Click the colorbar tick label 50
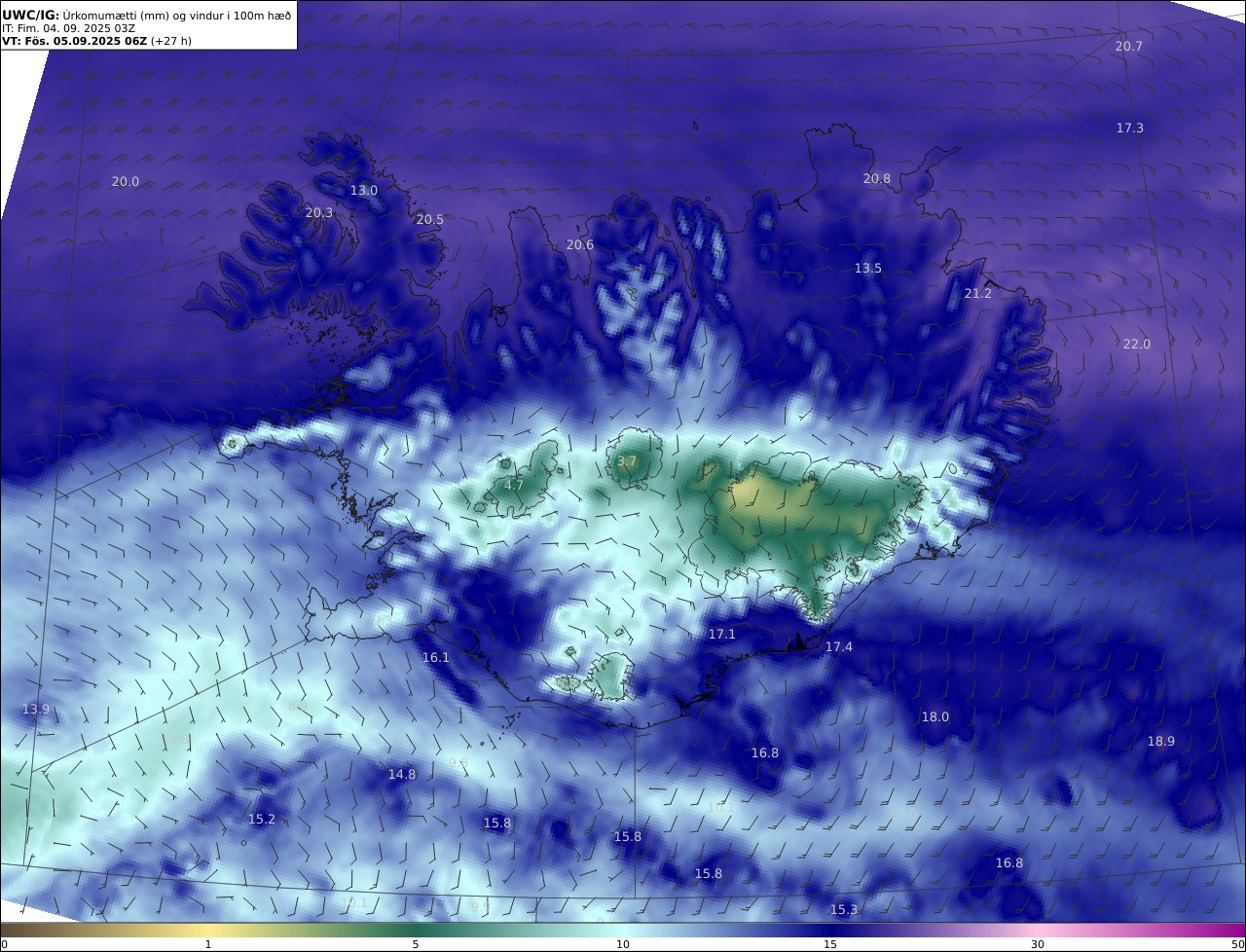Screen dimensions: 1246x952 (x=1238, y=944)
